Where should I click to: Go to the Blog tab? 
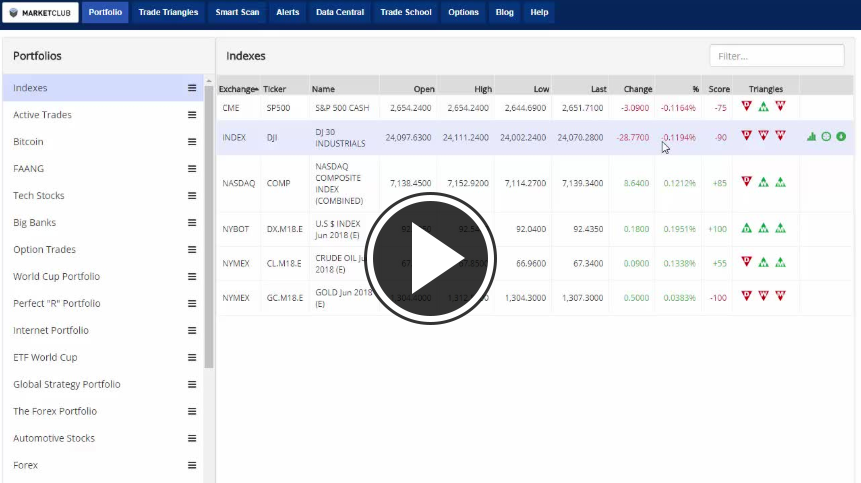click(x=505, y=12)
